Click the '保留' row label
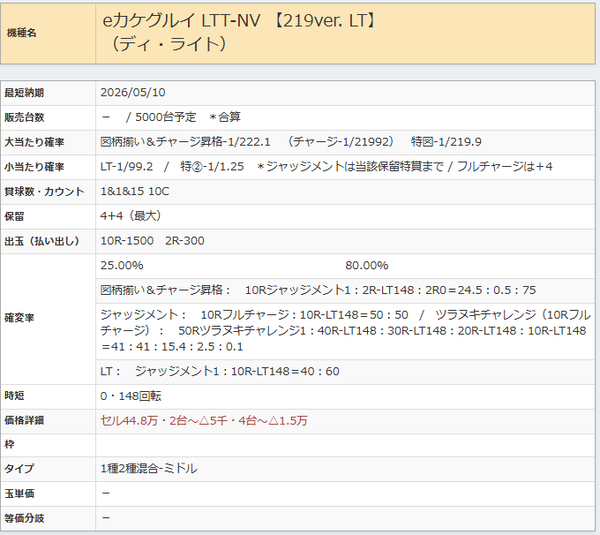600x535 pixels. tap(14, 216)
